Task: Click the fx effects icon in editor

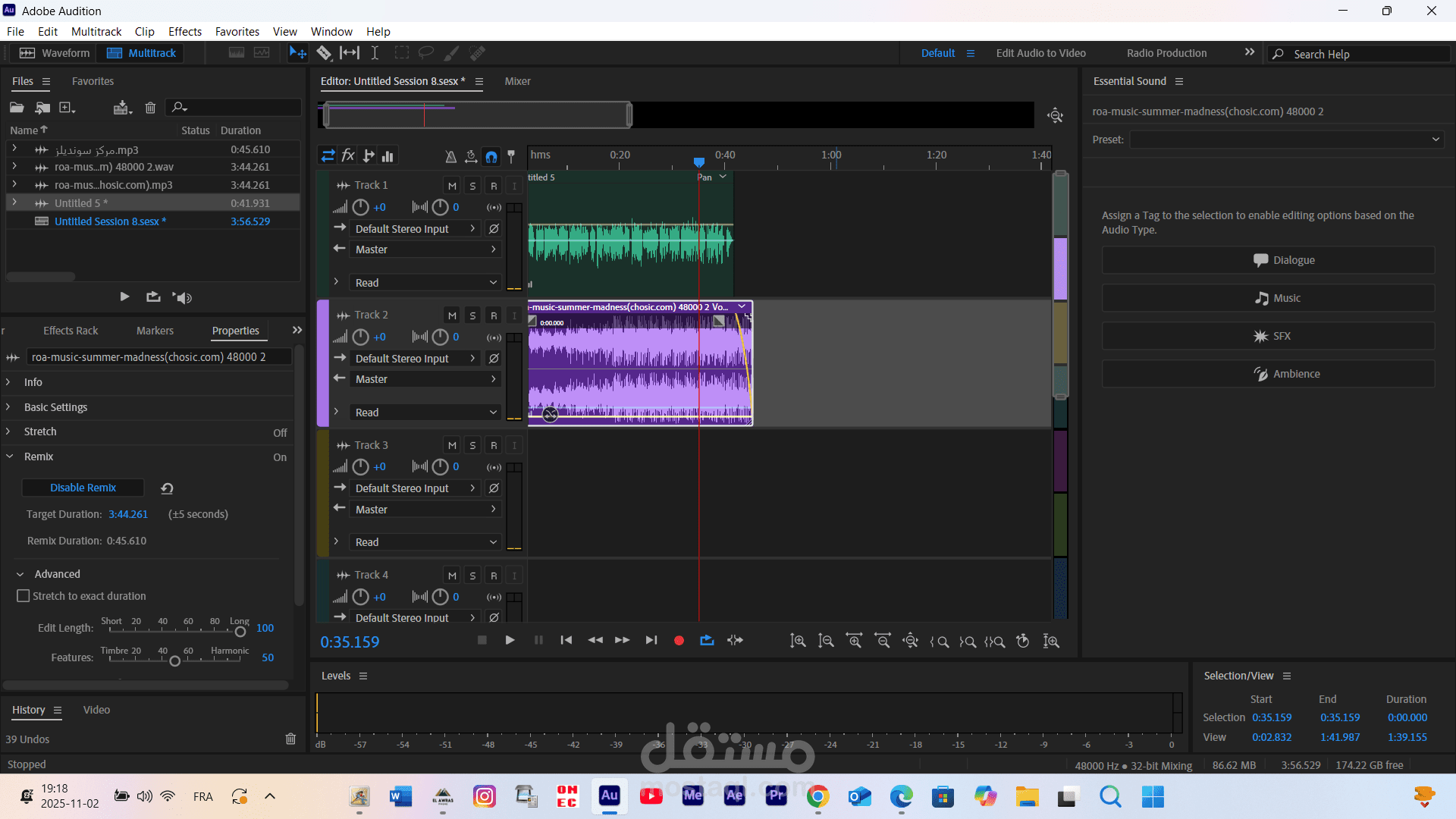Action: pos(348,155)
